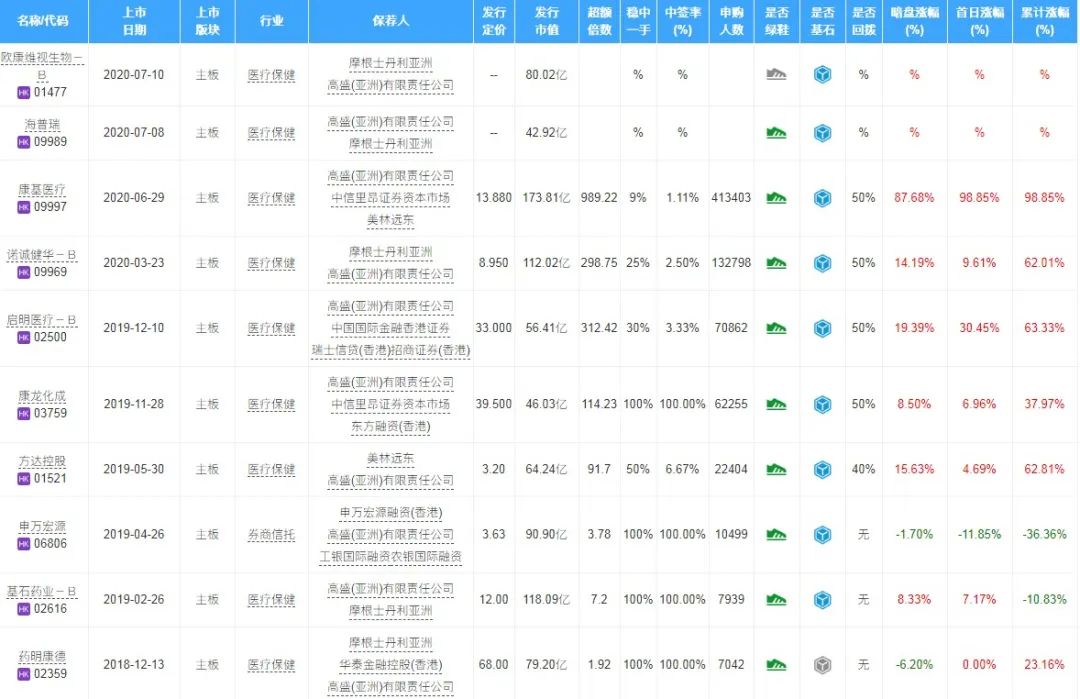Open sponsor link 华泰金融控股(香港)
Screen dimensions: 1080x699
coord(391,665)
